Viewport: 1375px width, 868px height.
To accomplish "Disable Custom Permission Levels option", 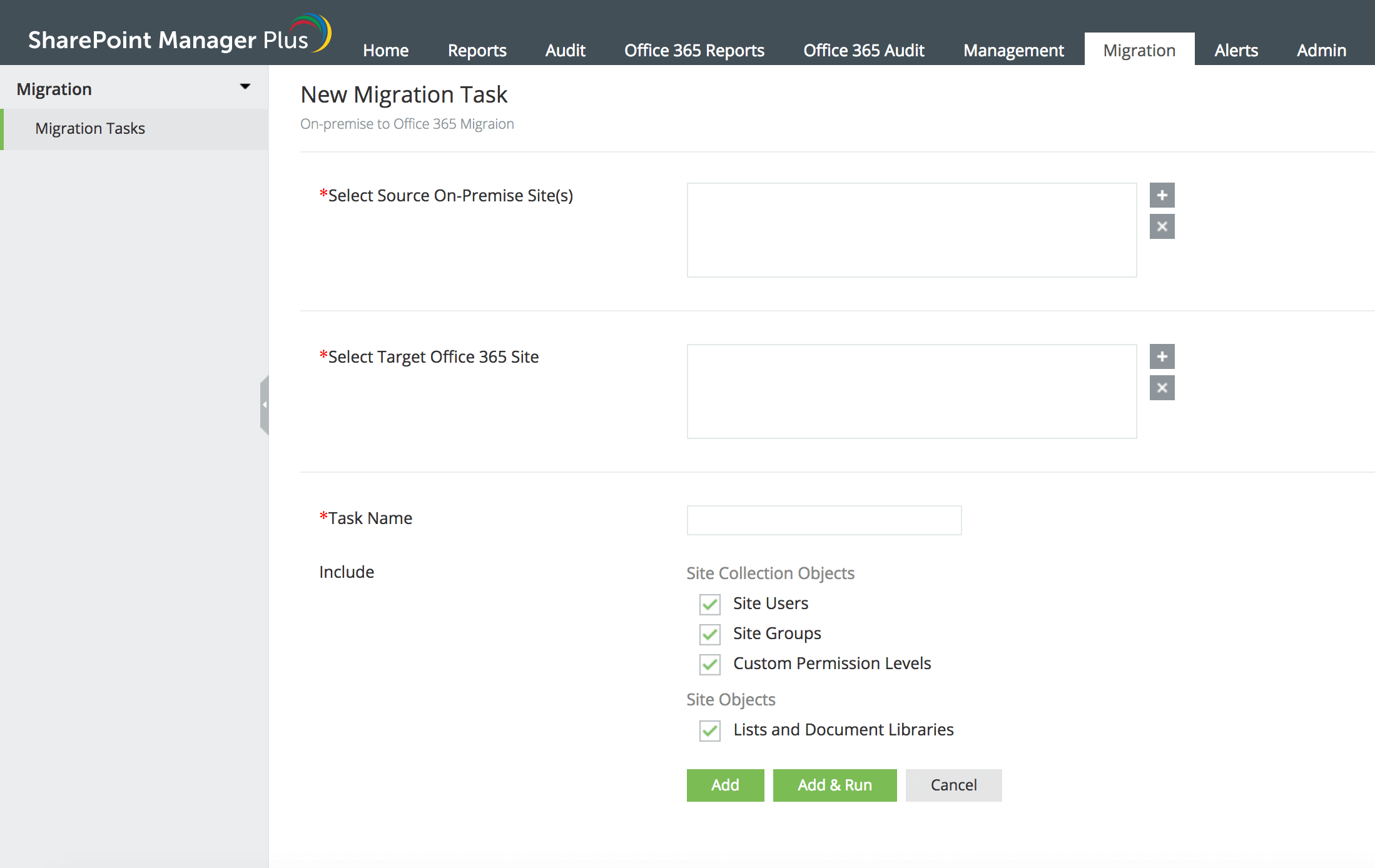I will [709, 664].
